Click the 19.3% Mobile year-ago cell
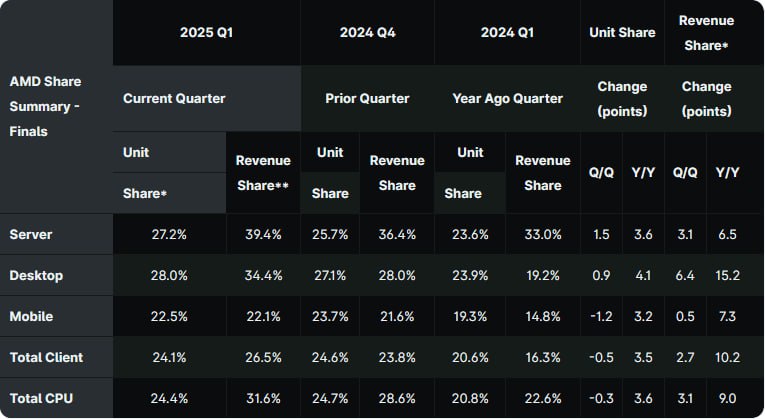Image resolution: width=765 pixels, height=419 pixels. tap(470, 316)
